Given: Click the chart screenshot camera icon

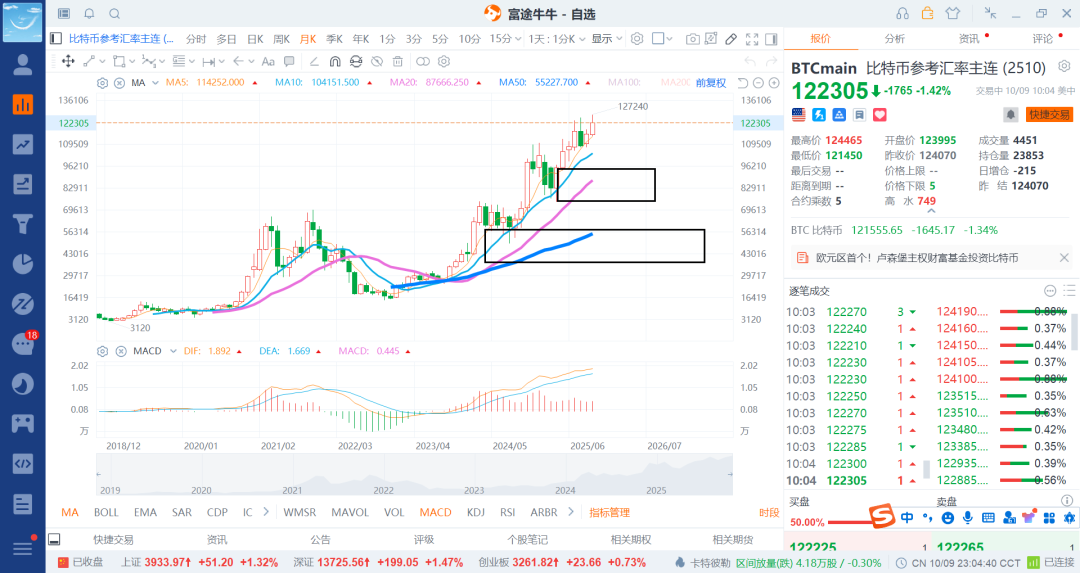Looking at the screenshot, I should click(x=692, y=39).
